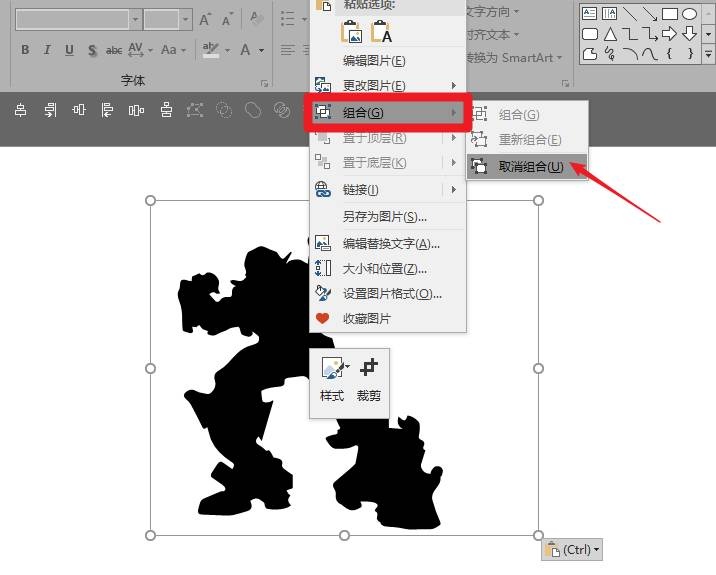Open highlight color dropdown arrow
716x575 pixels.
tap(227, 50)
